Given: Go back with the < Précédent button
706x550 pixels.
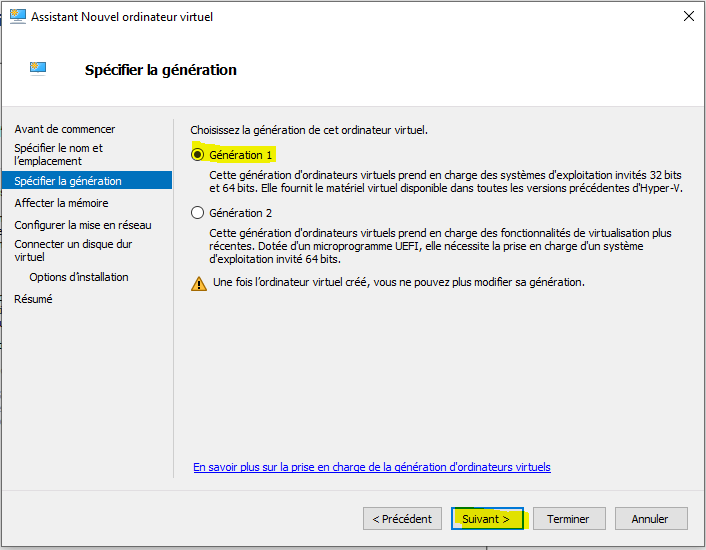Looking at the screenshot, I should (x=402, y=519).
